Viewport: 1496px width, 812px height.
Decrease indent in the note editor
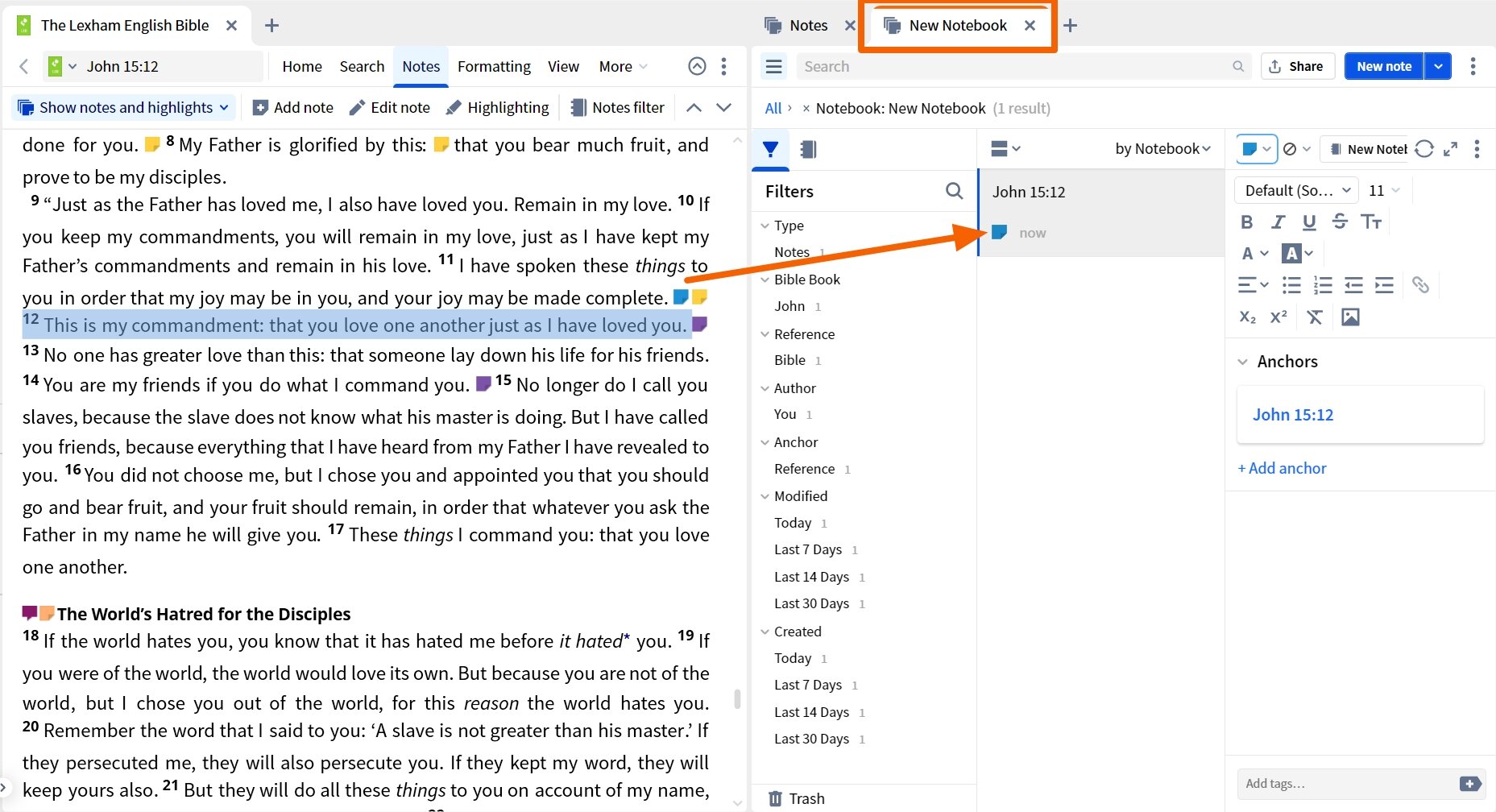point(1353,284)
